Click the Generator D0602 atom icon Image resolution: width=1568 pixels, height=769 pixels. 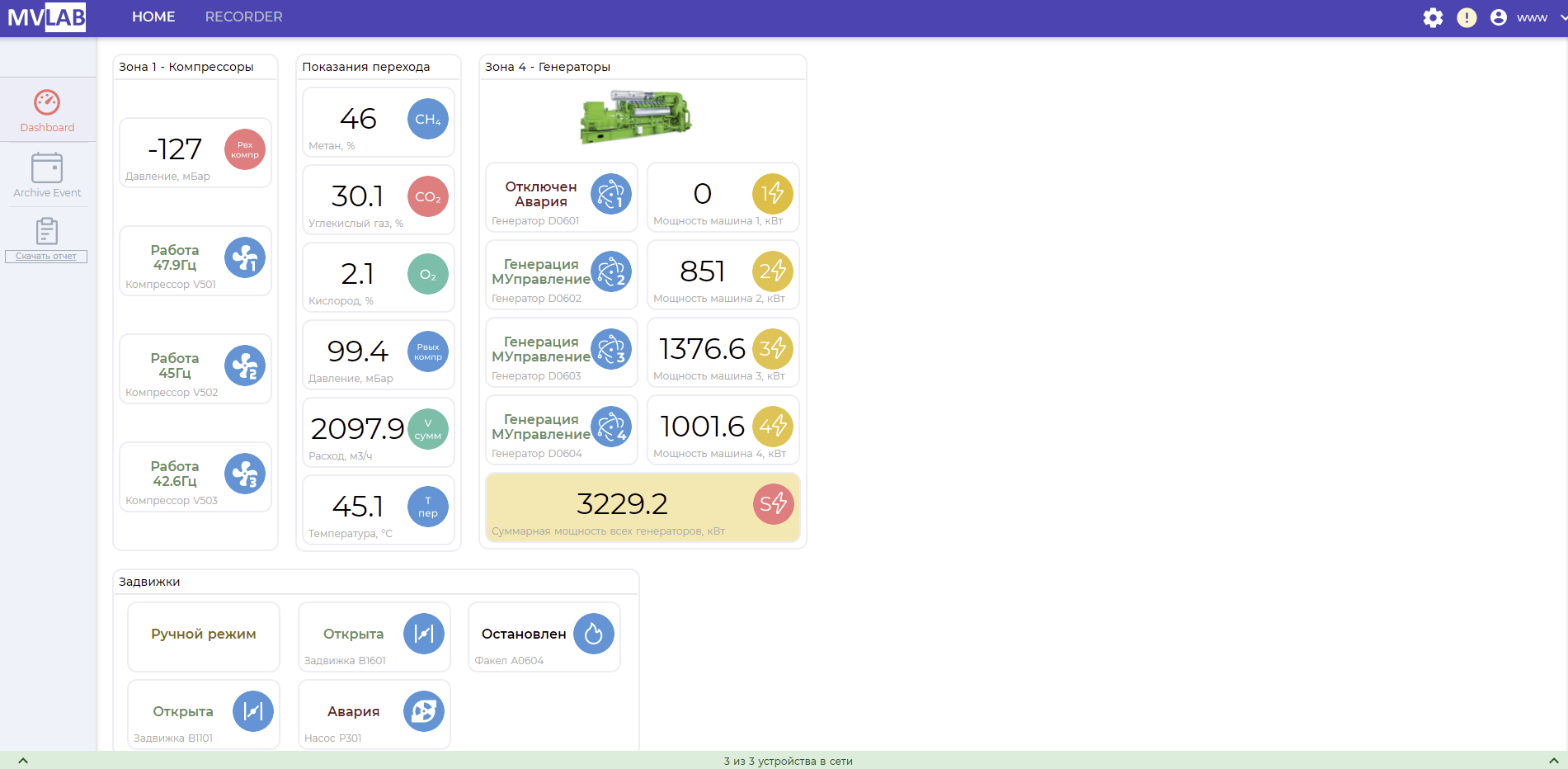click(x=611, y=271)
